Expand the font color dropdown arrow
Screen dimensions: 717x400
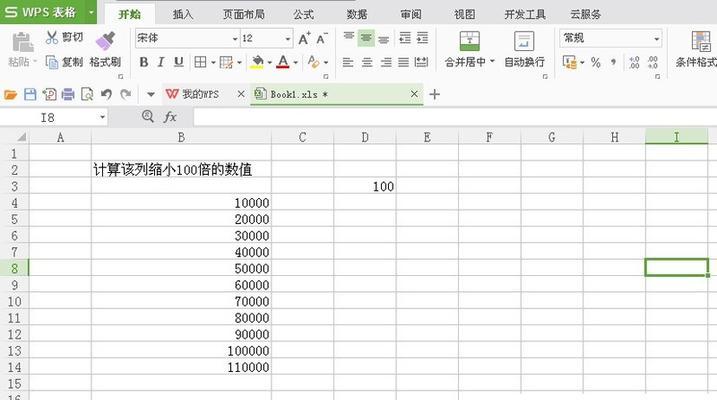point(296,62)
